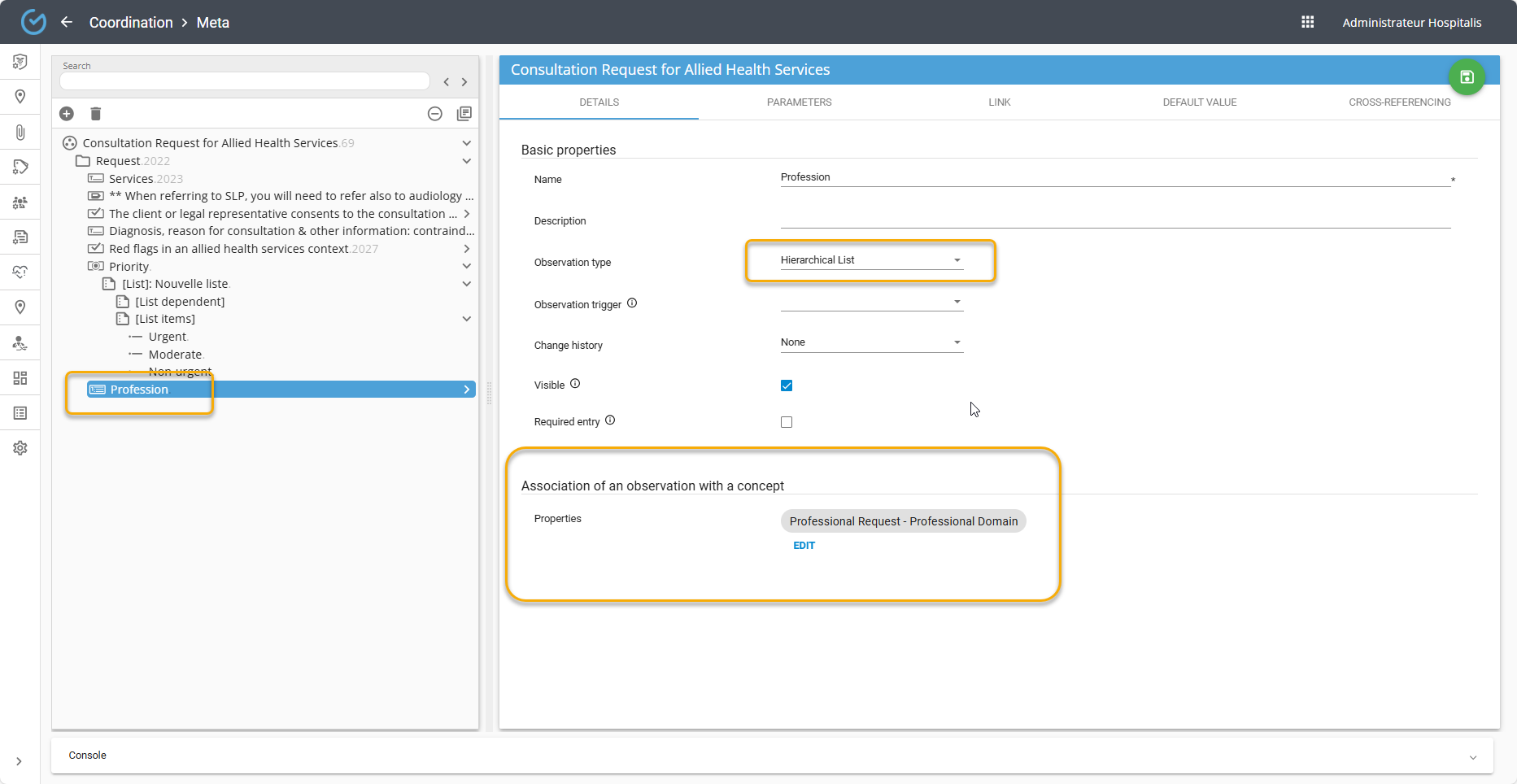
Task: Expand the Console panel
Action: point(1472,756)
